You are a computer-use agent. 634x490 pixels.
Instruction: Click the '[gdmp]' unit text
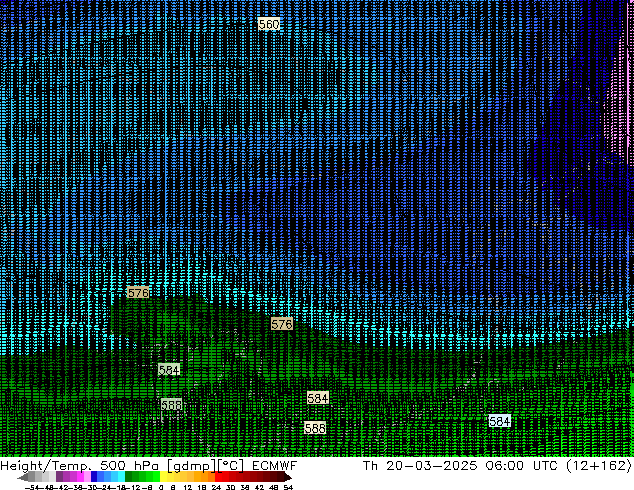(191, 466)
